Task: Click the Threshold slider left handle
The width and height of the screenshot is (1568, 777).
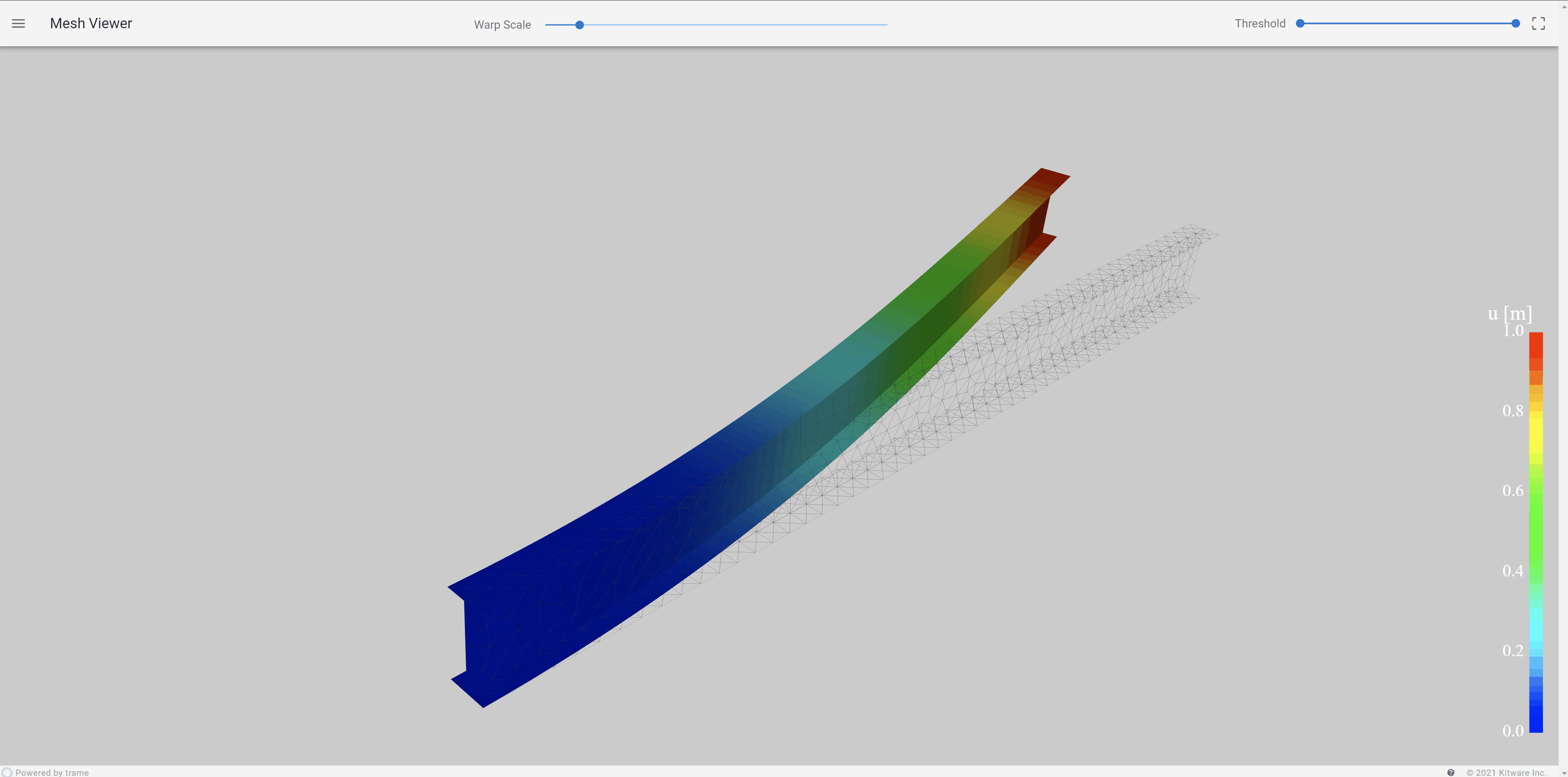Action: point(1300,24)
